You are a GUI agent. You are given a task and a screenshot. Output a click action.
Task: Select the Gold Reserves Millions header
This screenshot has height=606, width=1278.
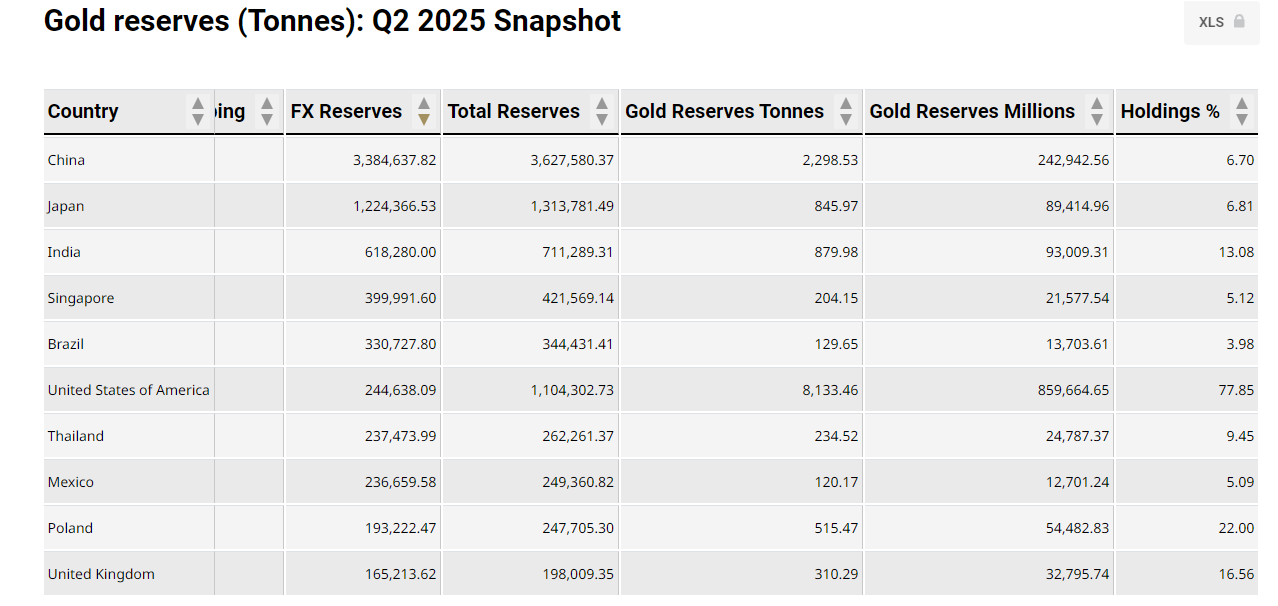pyautogui.click(x=972, y=111)
